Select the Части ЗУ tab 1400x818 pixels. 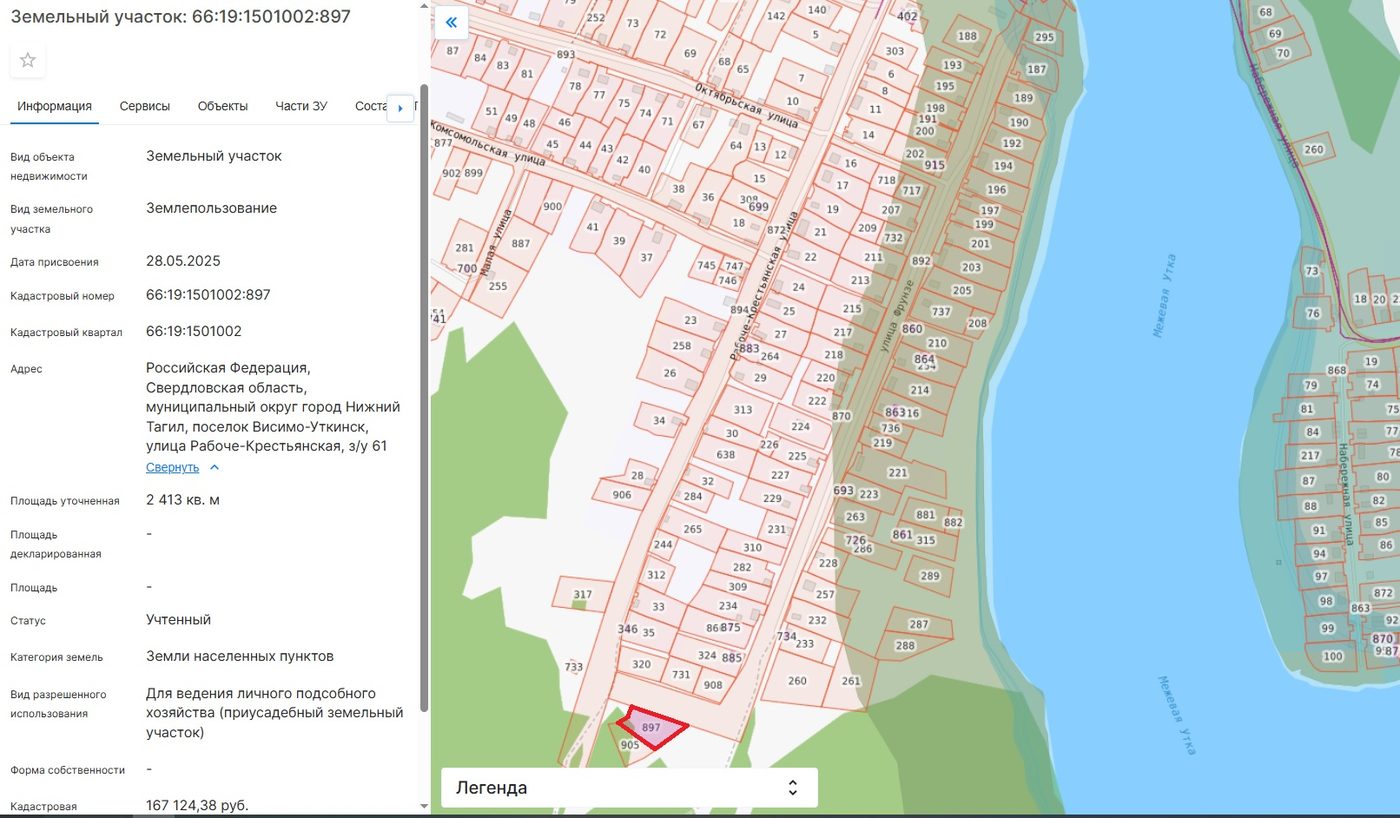pos(301,106)
